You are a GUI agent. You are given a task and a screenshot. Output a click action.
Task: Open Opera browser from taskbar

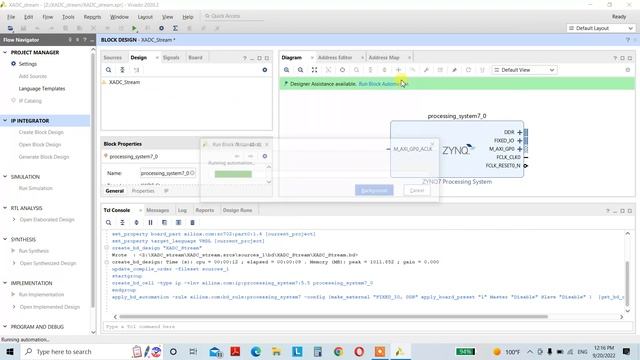359,351
